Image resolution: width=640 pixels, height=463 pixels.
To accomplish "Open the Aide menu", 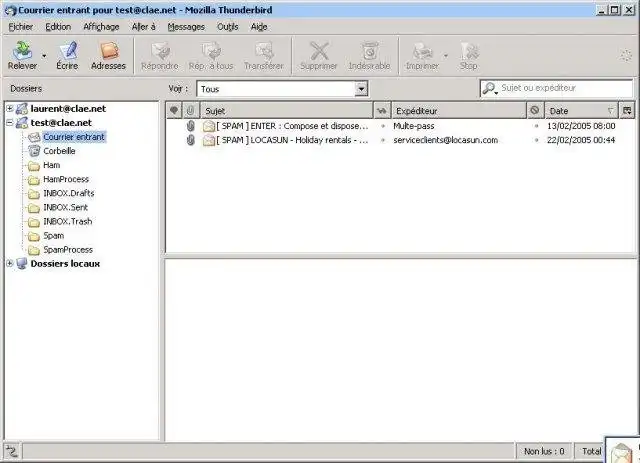I will pyautogui.click(x=259, y=27).
